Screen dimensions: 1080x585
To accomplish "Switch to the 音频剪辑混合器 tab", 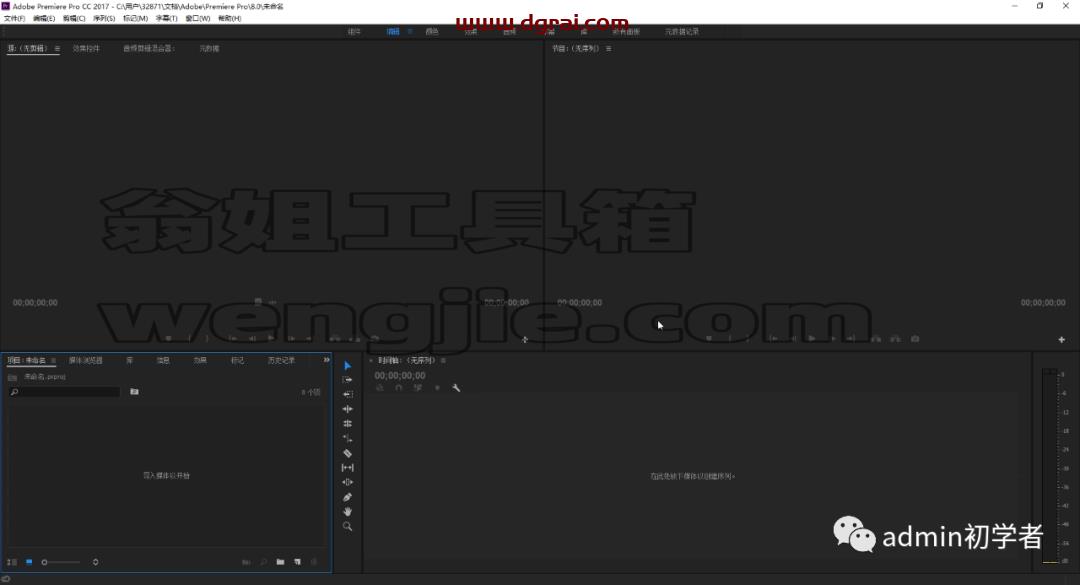I will [149, 49].
